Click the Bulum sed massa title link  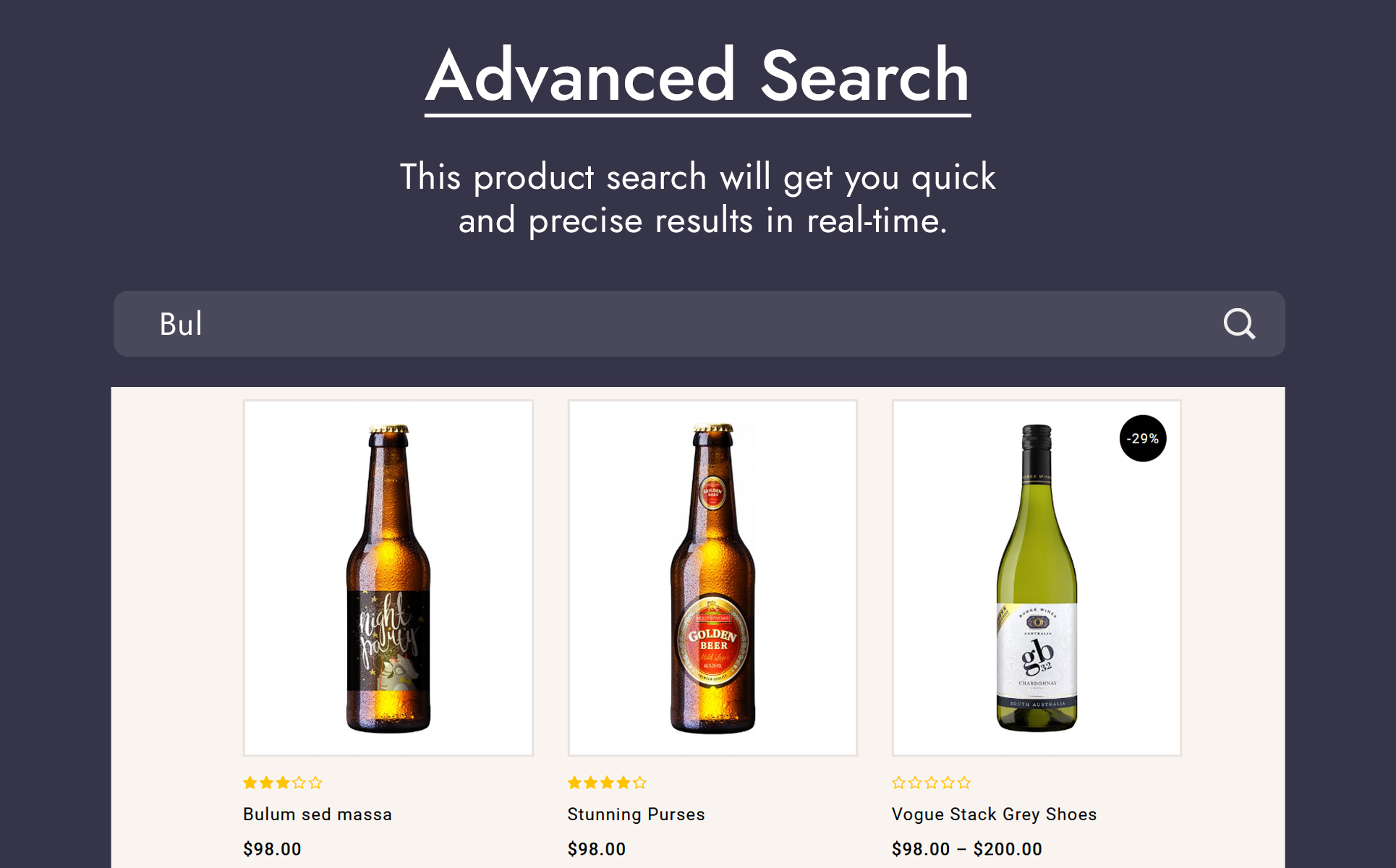click(318, 814)
